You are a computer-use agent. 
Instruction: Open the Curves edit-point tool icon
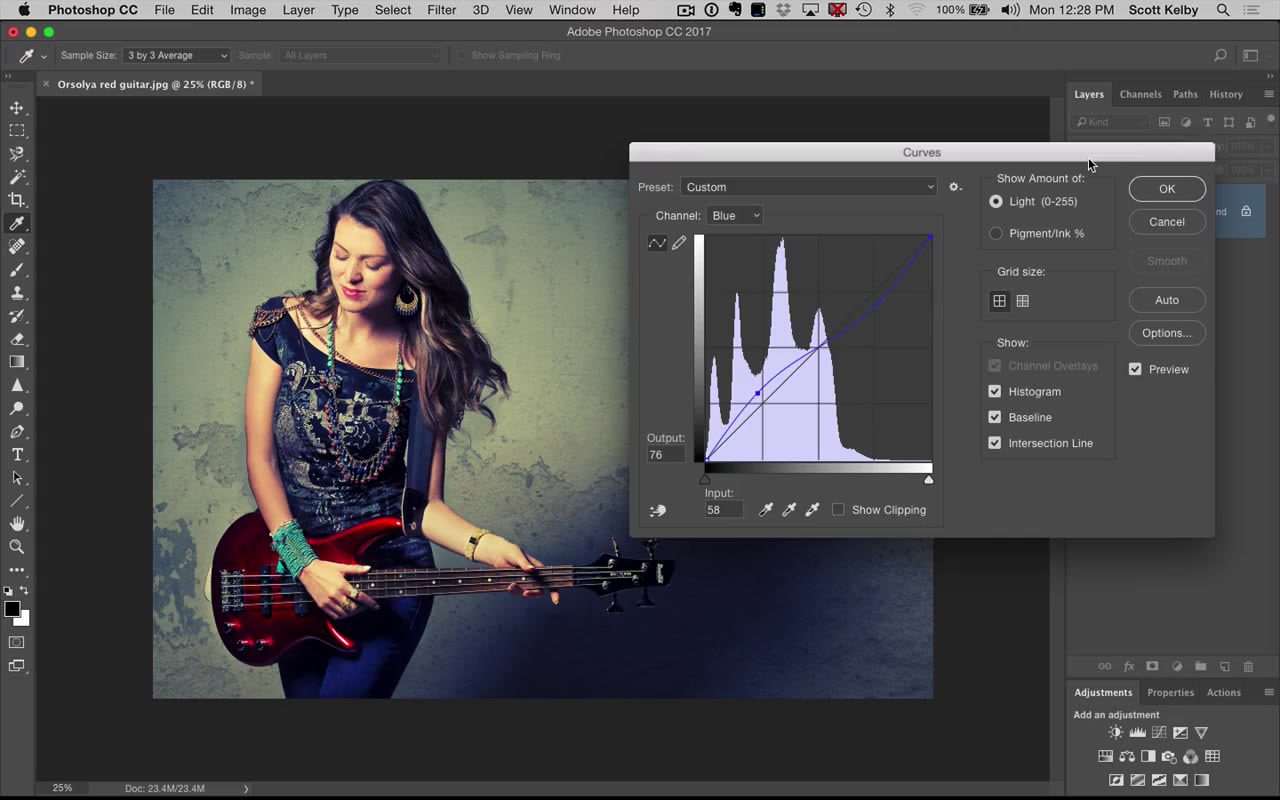coord(657,243)
